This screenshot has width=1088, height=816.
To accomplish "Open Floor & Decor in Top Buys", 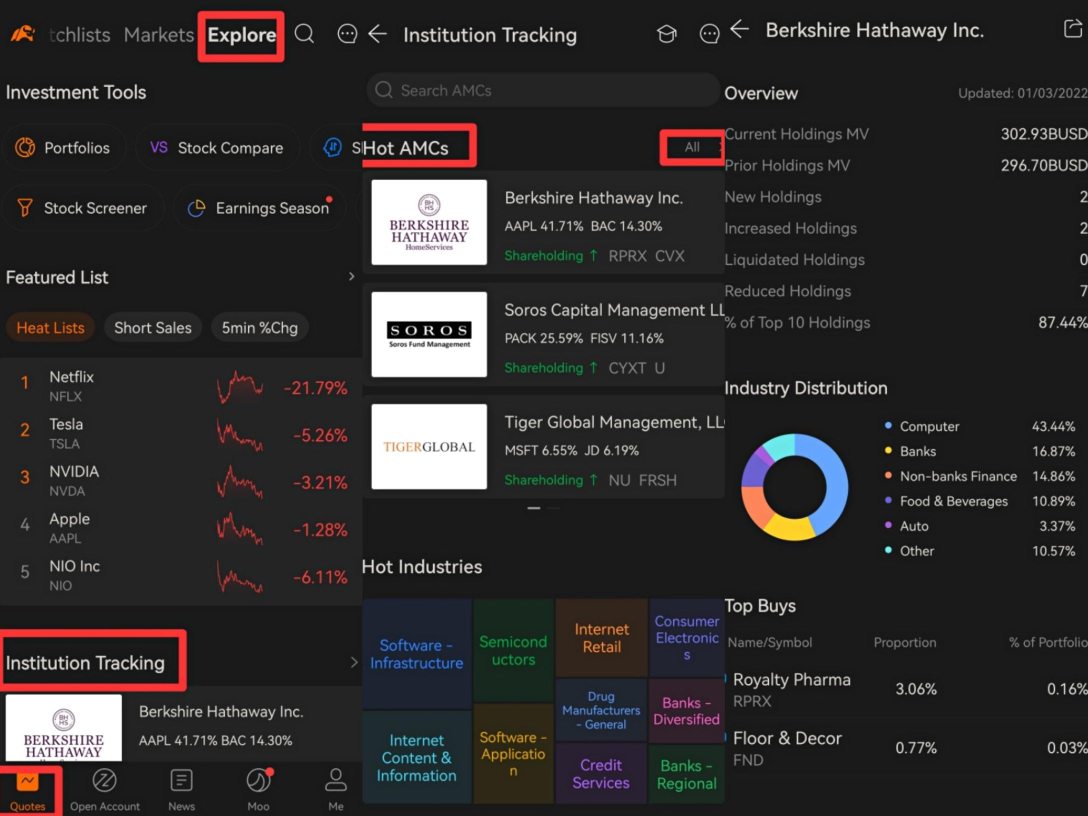I will click(x=906, y=748).
